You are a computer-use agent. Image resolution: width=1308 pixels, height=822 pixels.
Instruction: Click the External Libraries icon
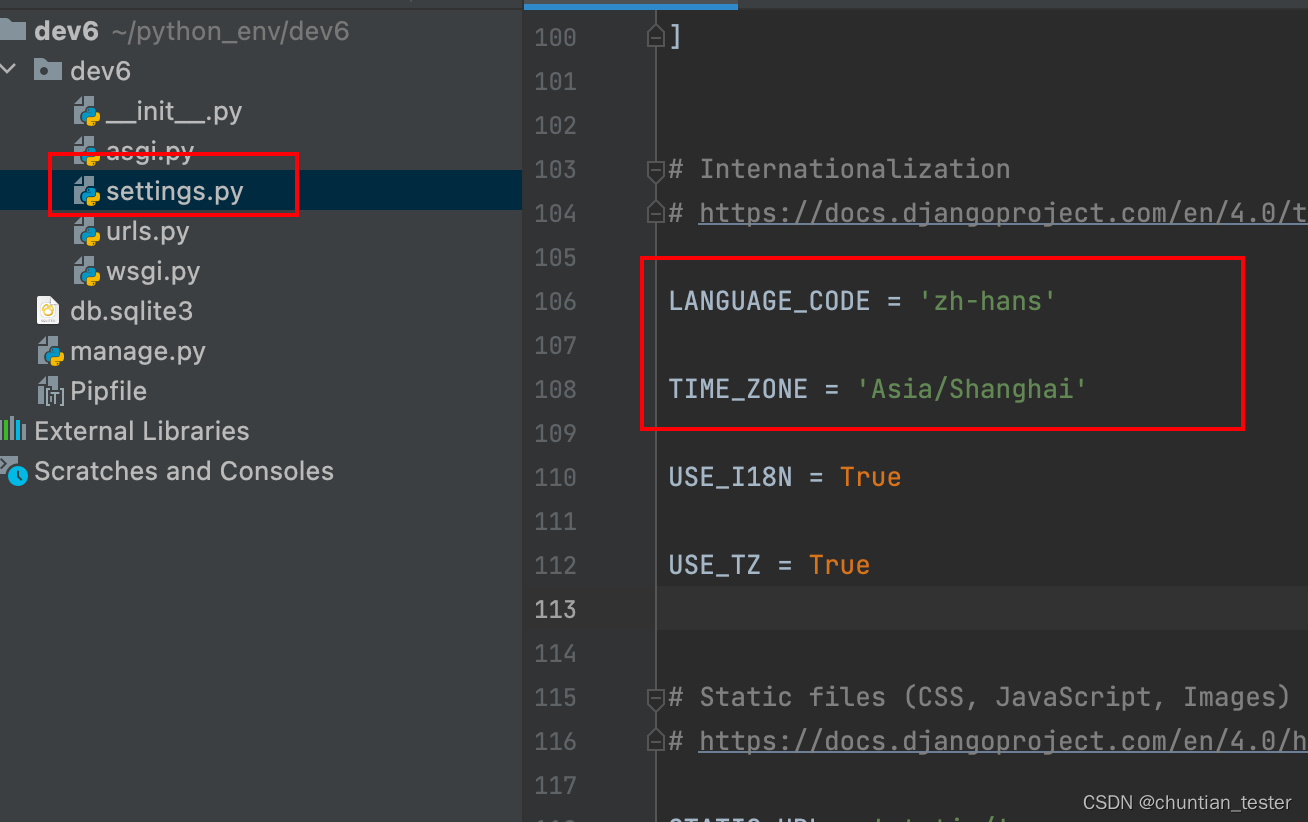[16, 430]
